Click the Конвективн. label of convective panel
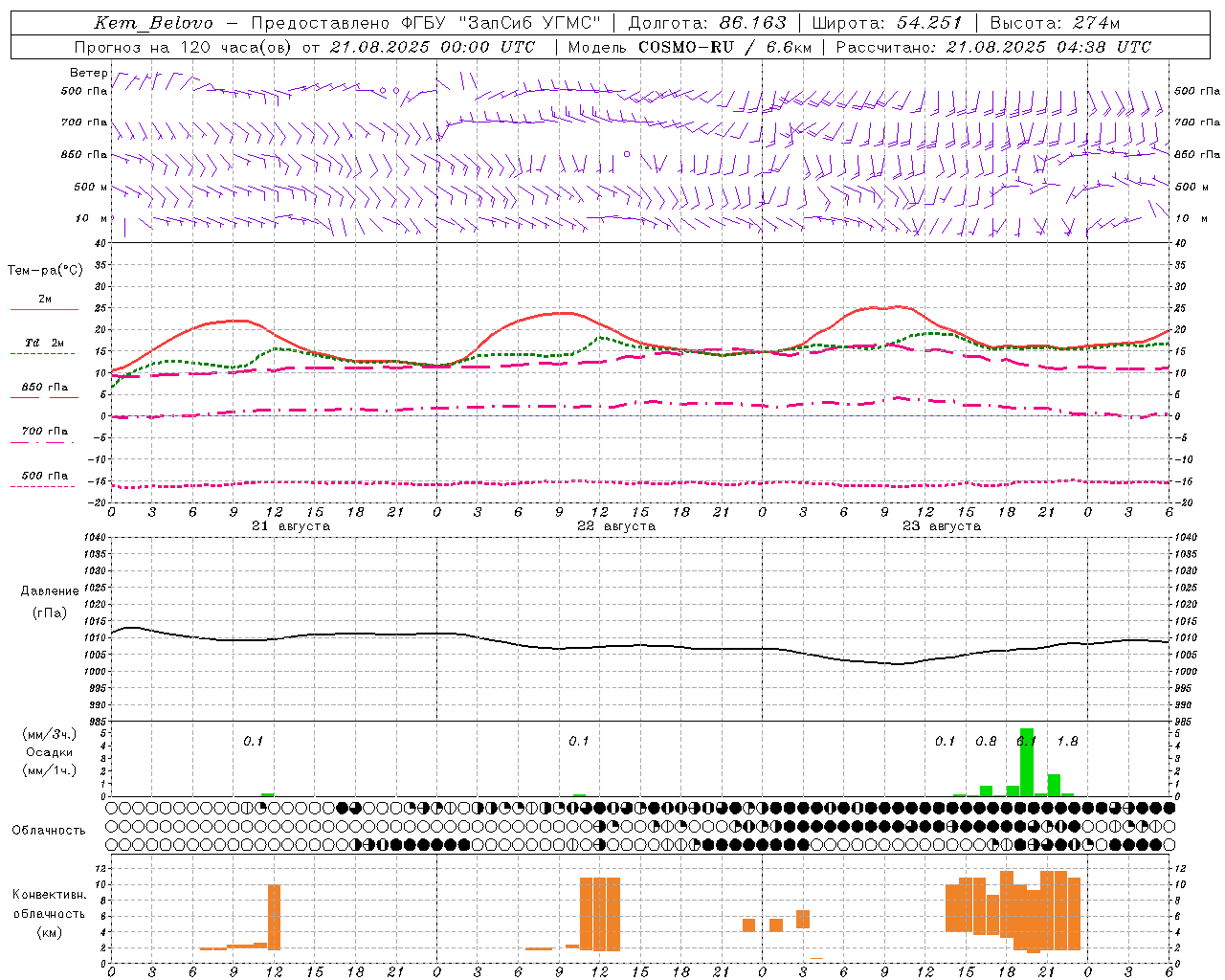This screenshot has width=1225, height=980. (50, 895)
